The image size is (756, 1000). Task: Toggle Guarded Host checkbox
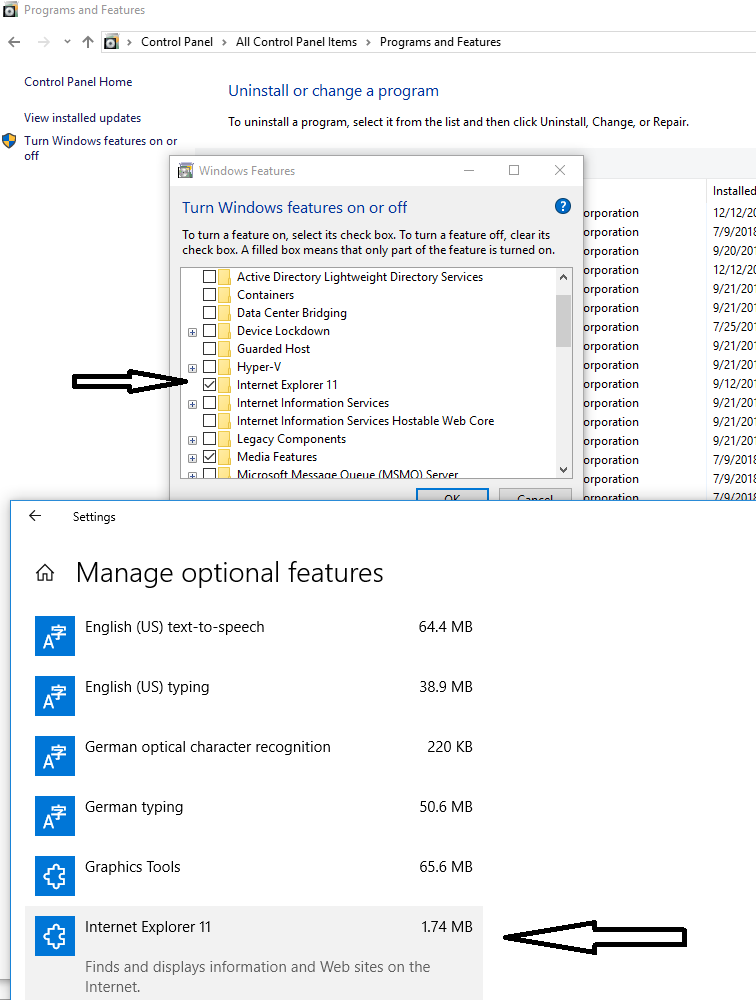coord(209,349)
